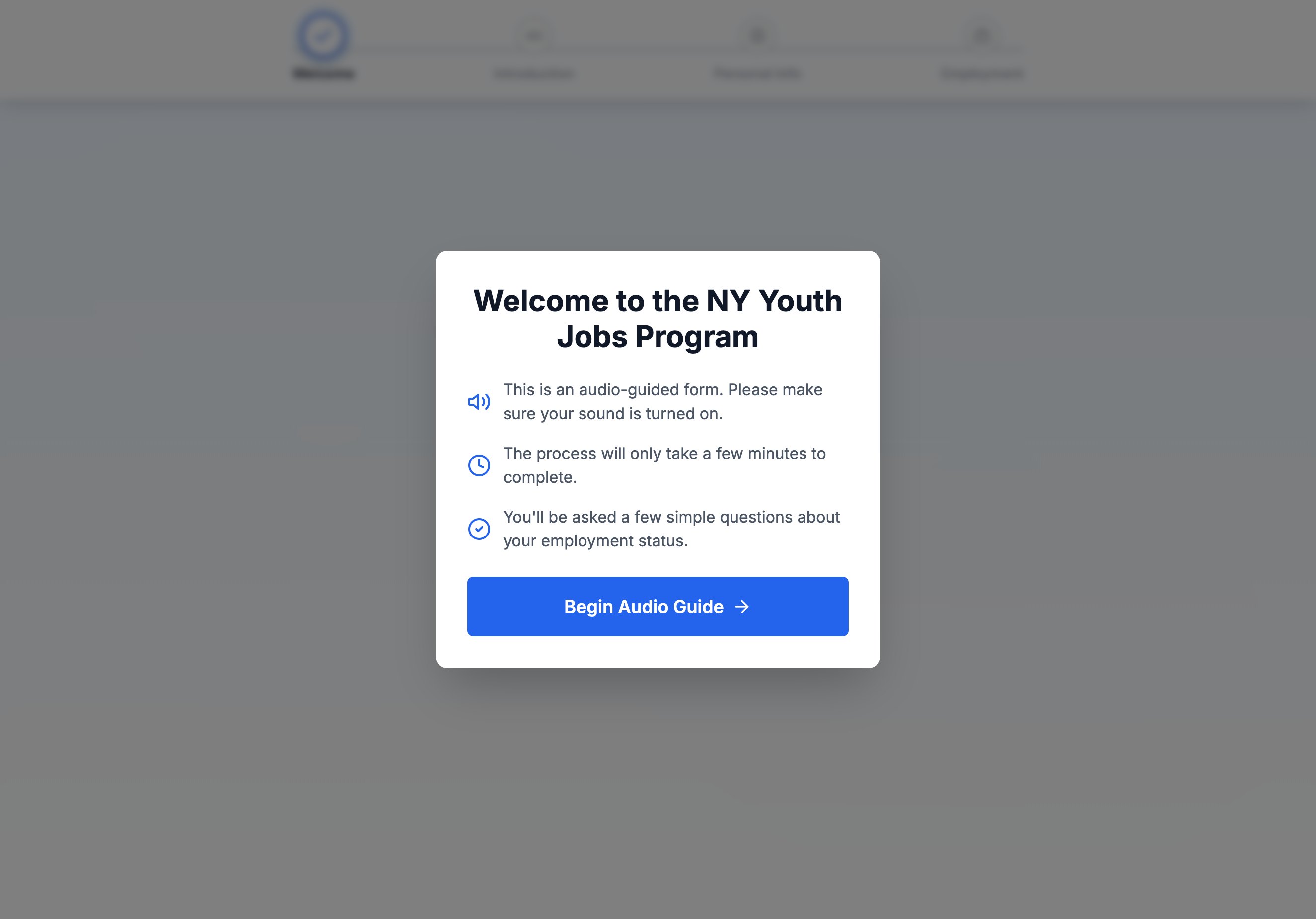Click the employment status questions text
The width and height of the screenshot is (1316, 919).
[x=670, y=529]
